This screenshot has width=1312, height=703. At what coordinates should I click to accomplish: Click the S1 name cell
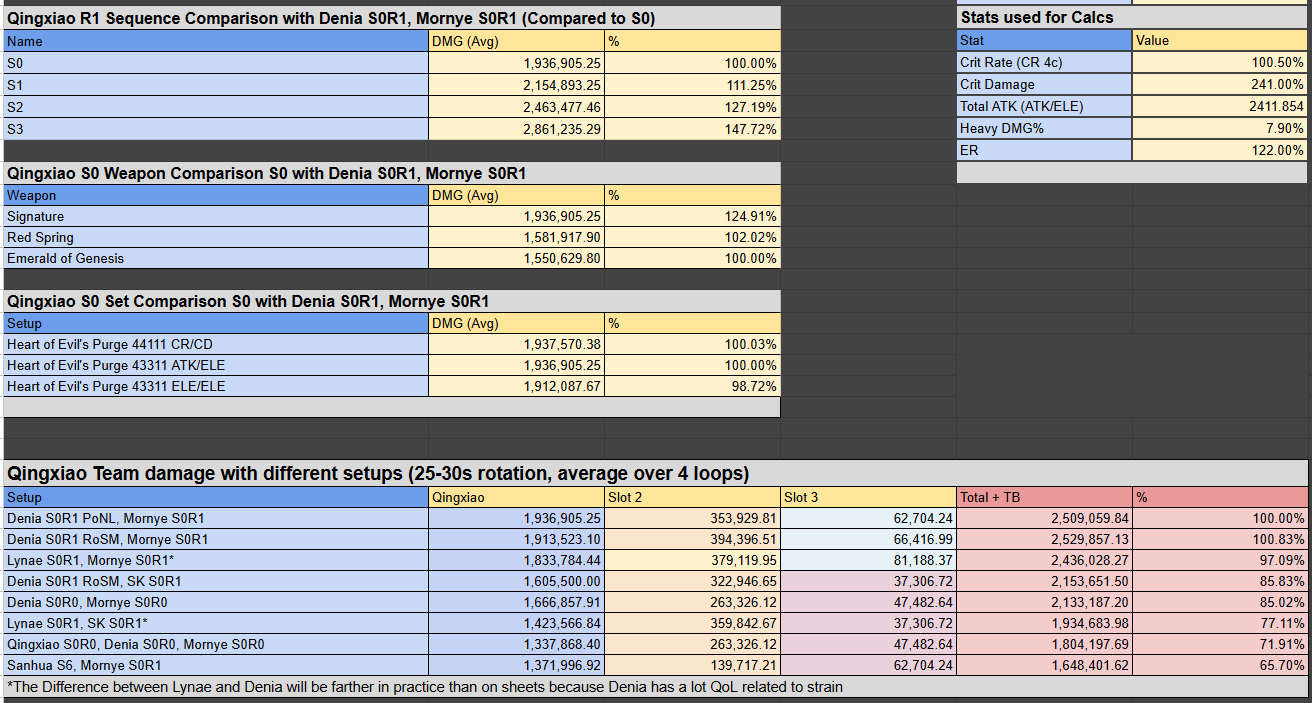pos(216,85)
